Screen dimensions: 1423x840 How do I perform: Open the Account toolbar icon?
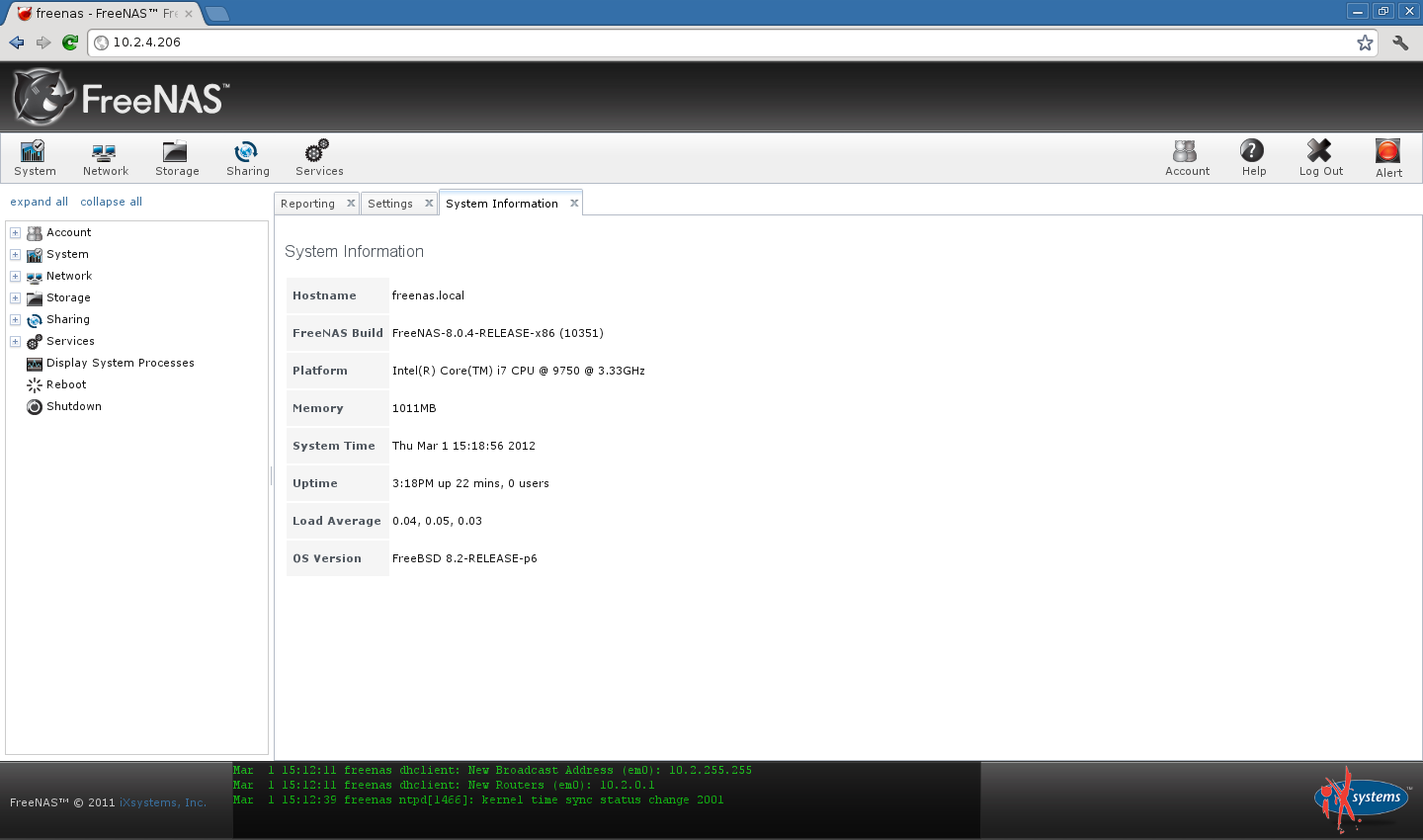[1187, 158]
